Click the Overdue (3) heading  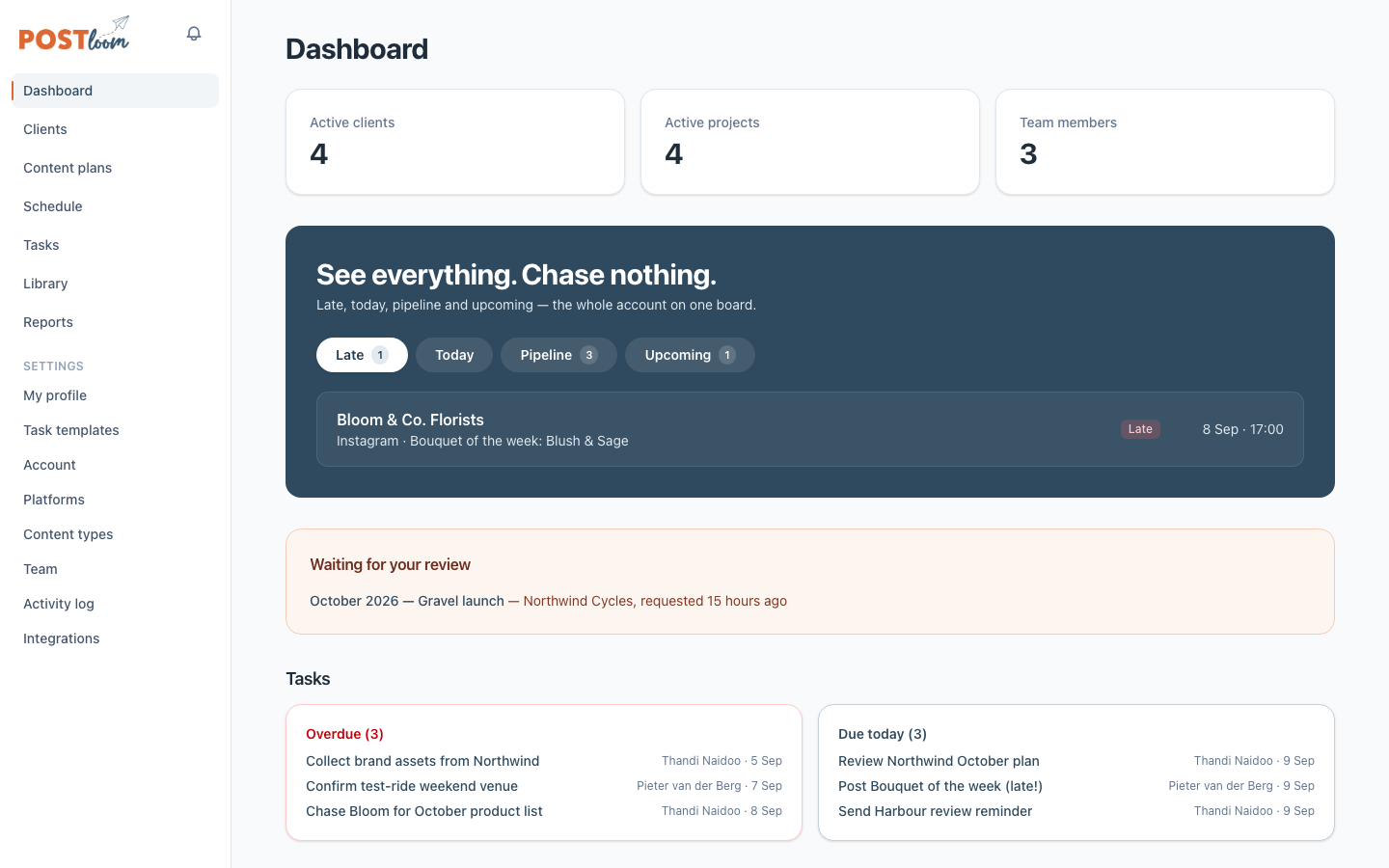pos(344,734)
